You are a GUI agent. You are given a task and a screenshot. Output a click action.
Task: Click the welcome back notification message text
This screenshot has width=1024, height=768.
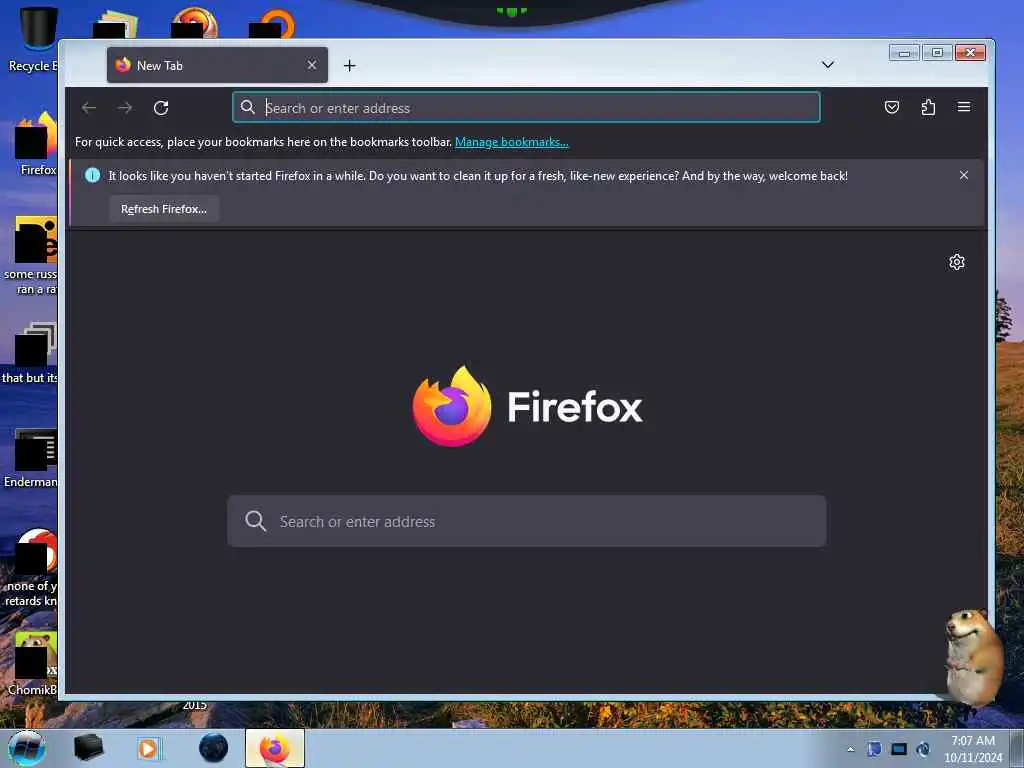[x=477, y=176]
